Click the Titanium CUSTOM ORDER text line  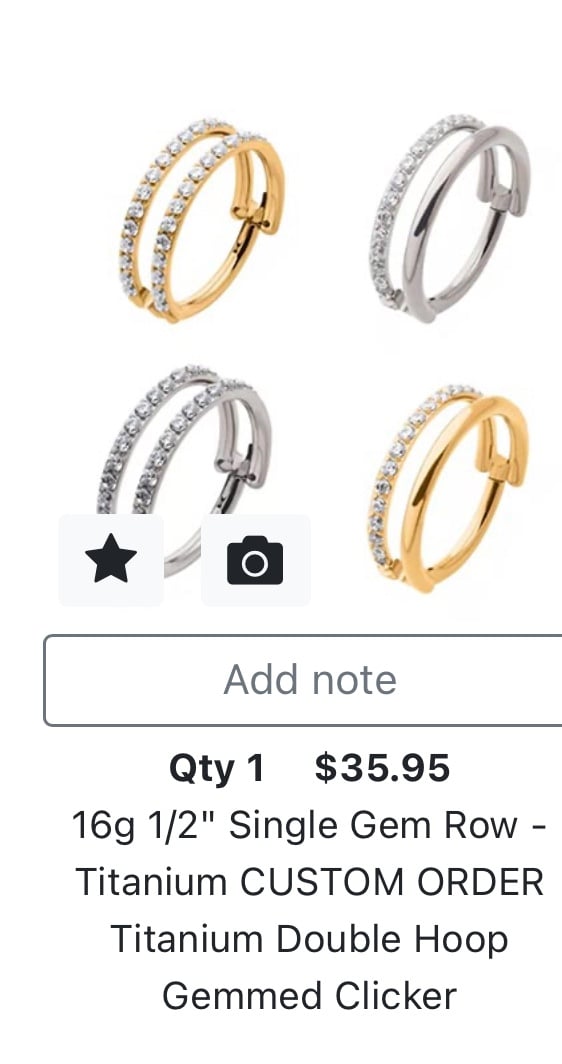310,882
